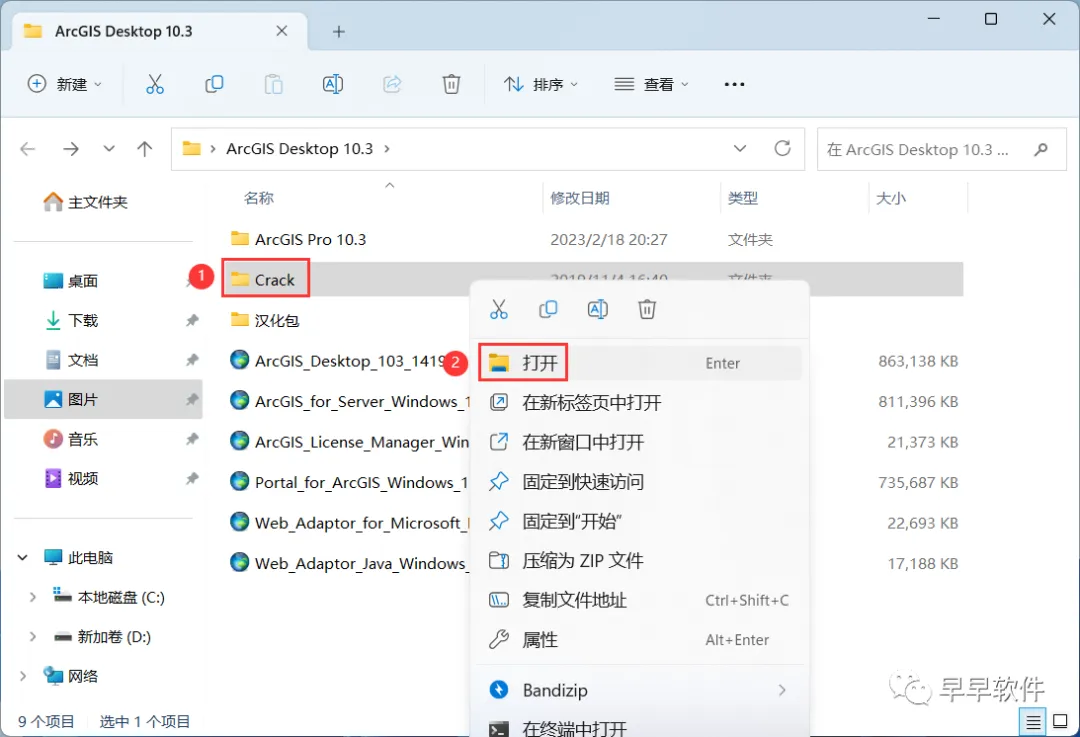Expand the 新加卷 (D:) node
Viewport: 1080px width, 737px height.
[32, 636]
